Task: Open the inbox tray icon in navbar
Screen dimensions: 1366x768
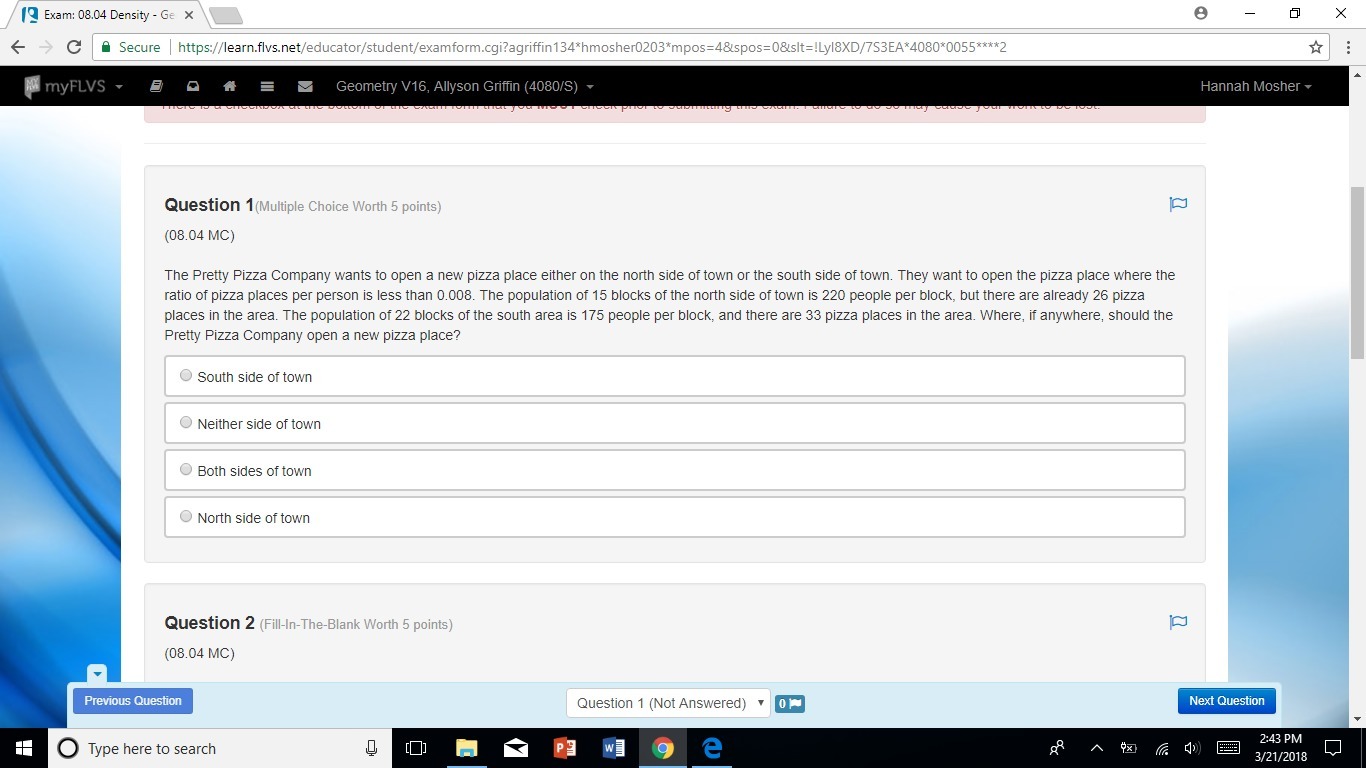Action: (193, 86)
